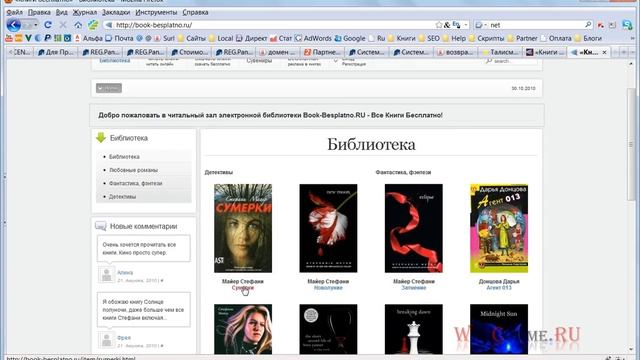Open the PayPal P bookmark icon
Image resolution: width=640 pixels, height=360 pixels.
(47, 38)
